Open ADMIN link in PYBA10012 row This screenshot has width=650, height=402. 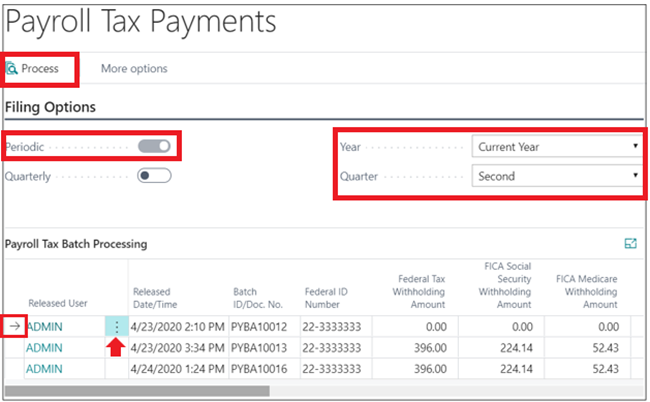[44, 327]
